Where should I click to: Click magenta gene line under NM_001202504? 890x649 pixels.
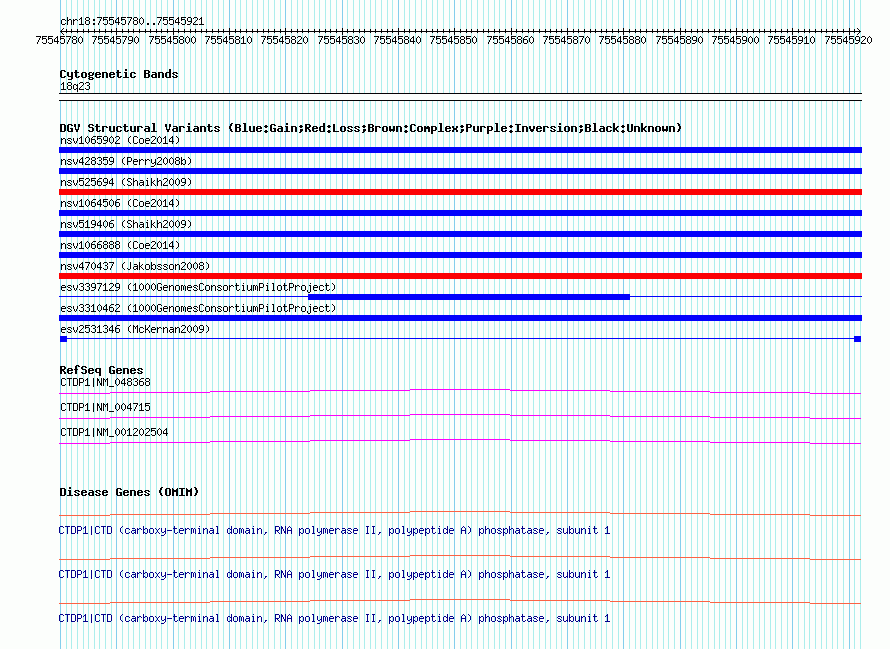pyautogui.click(x=460, y=441)
